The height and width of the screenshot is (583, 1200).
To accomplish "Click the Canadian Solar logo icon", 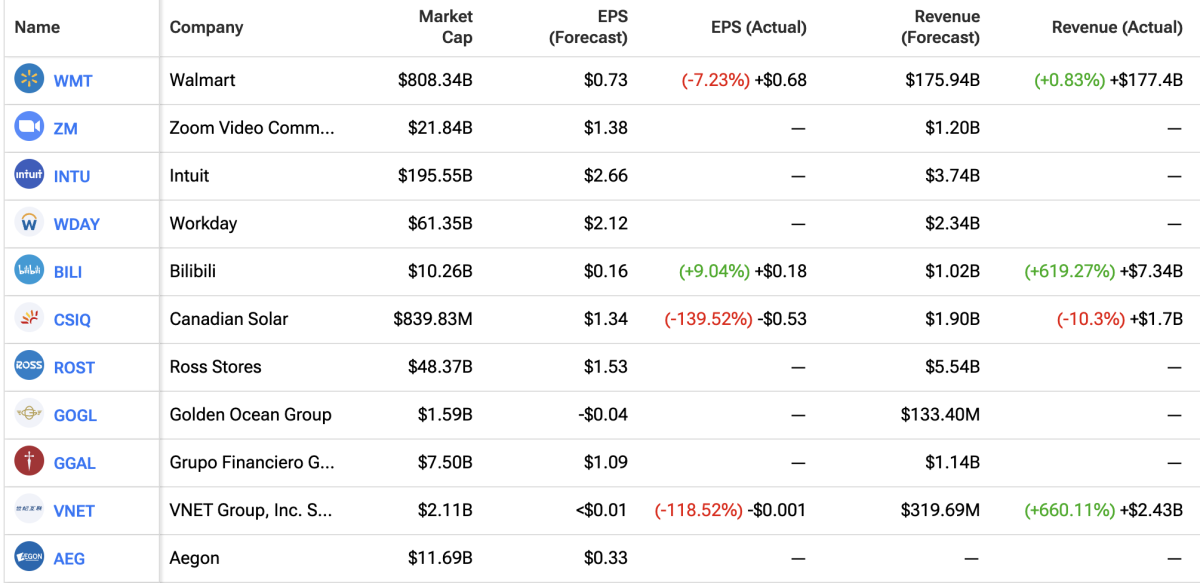I will pos(30,319).
